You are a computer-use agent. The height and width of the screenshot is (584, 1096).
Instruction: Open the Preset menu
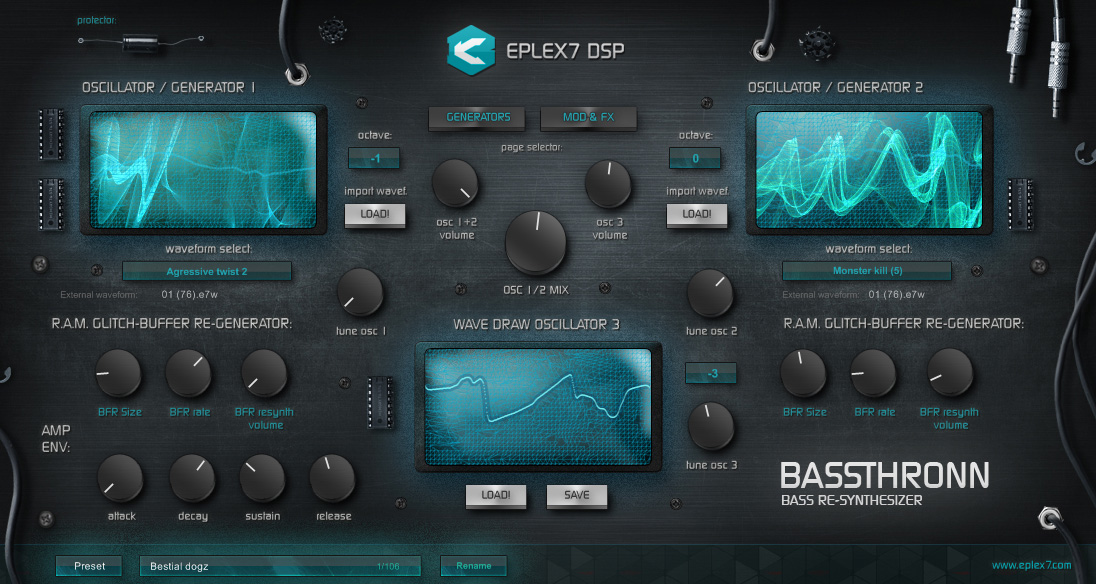pos(89,566)
